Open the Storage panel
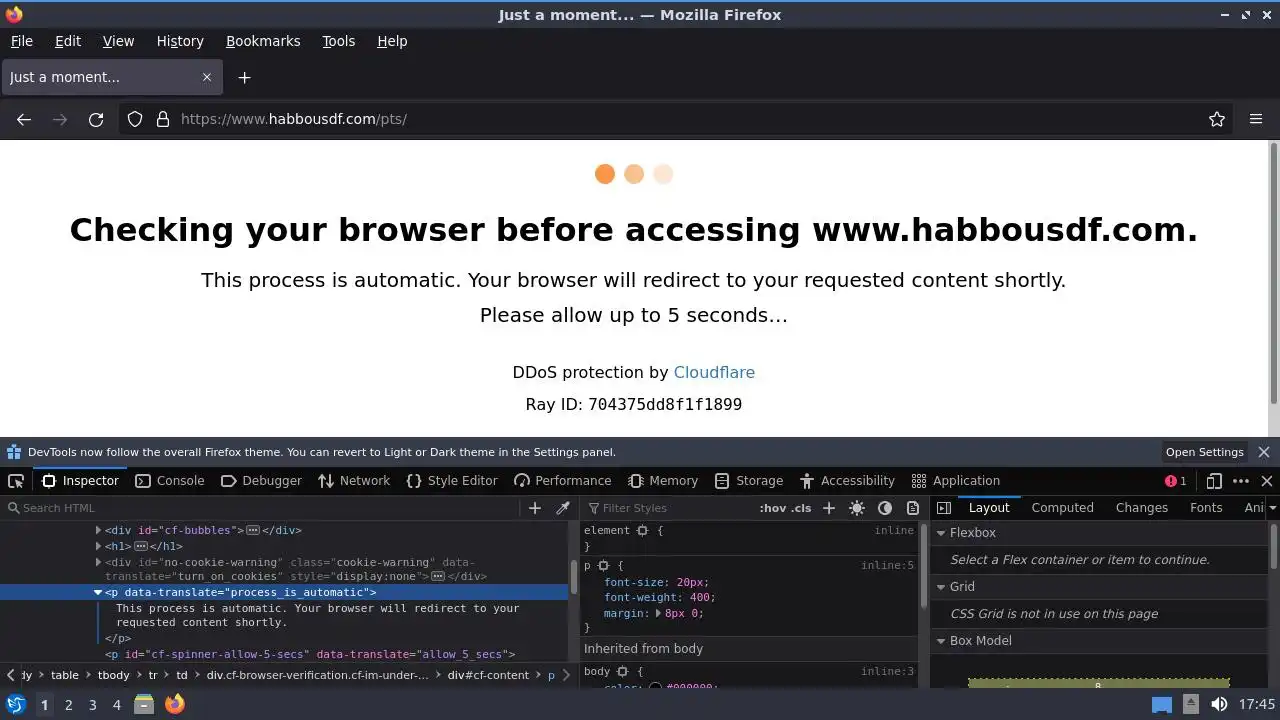Image resolution: width=1280 pixels, height=720 pixels. tap(749, 481)
